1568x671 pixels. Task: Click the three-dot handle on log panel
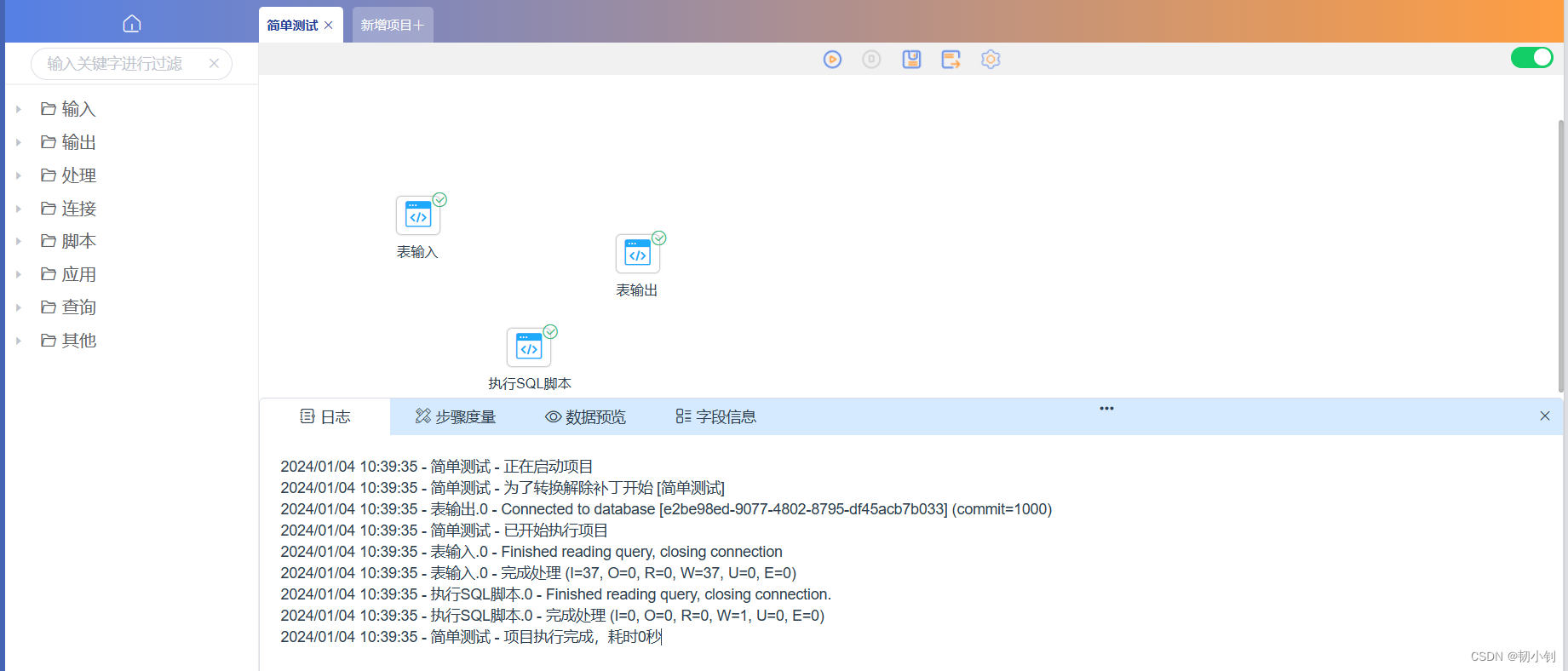pyautogui.click(x=1106, y=409)
